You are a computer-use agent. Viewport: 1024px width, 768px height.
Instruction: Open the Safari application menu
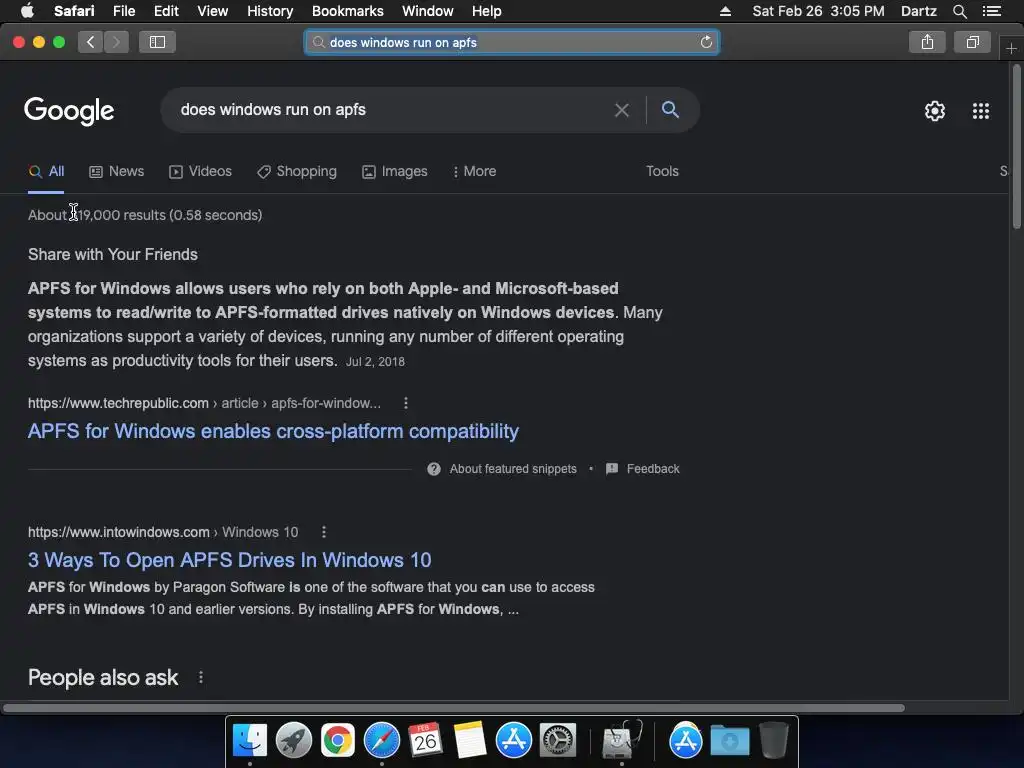(x=74, y=11)
